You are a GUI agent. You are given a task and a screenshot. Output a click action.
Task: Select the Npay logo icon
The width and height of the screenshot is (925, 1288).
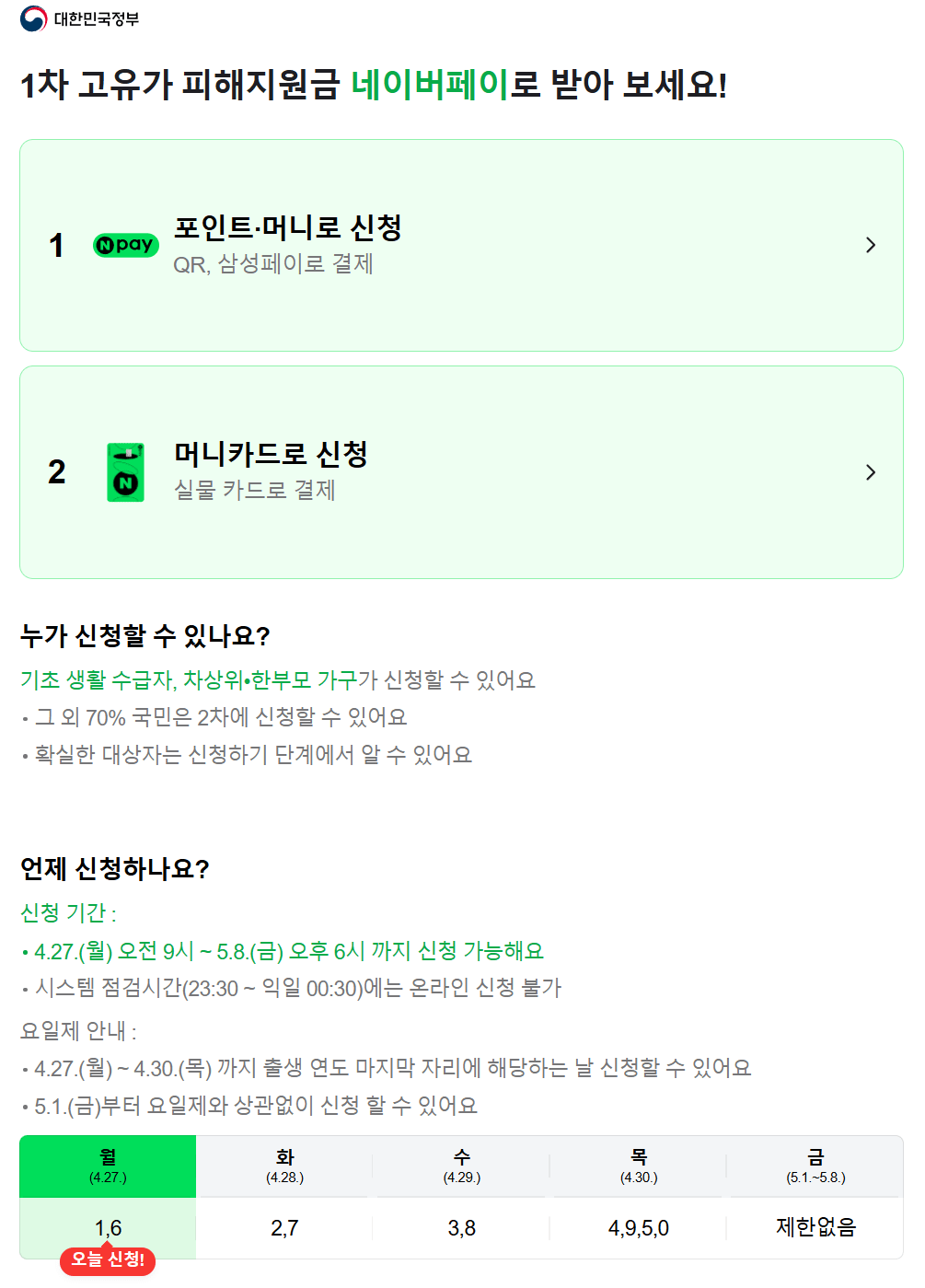[125, 245]
